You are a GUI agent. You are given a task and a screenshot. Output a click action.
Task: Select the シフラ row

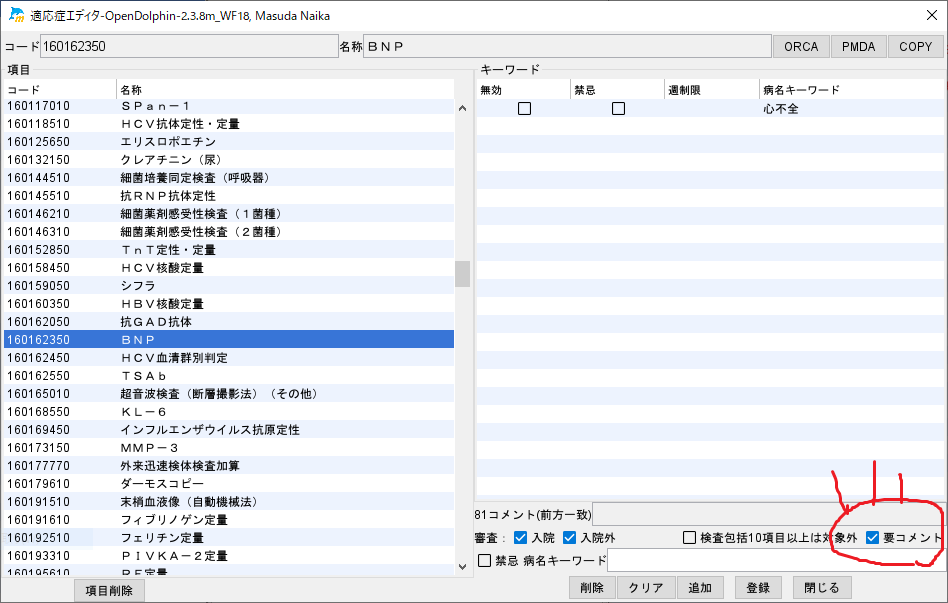[x=229, y=285]
